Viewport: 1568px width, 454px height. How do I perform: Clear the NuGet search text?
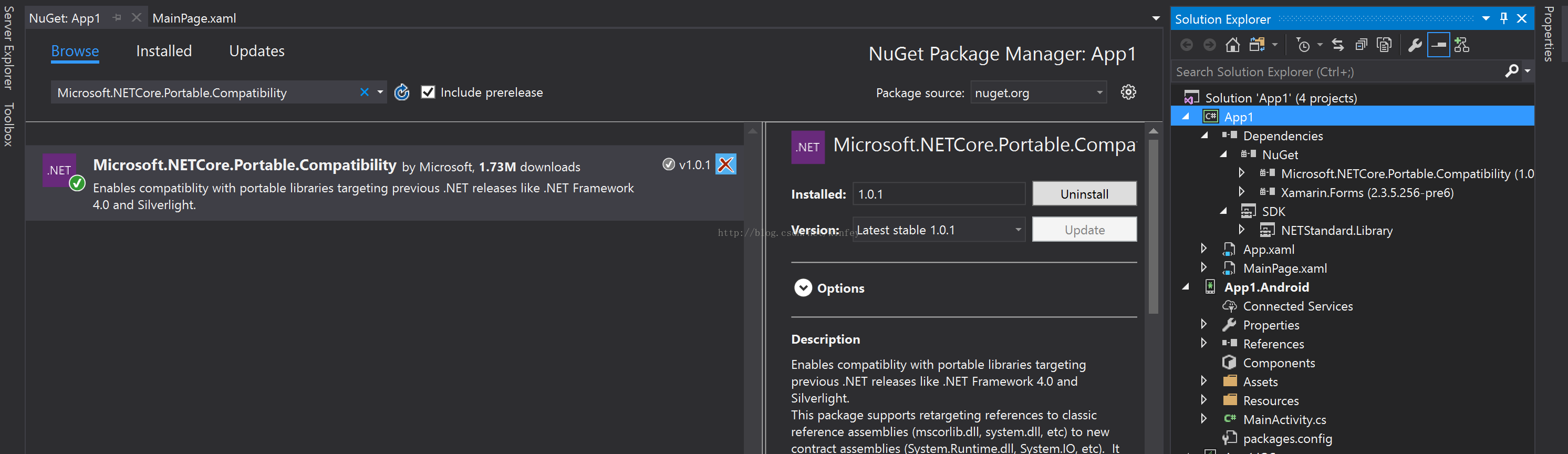[x=364, y=92]
